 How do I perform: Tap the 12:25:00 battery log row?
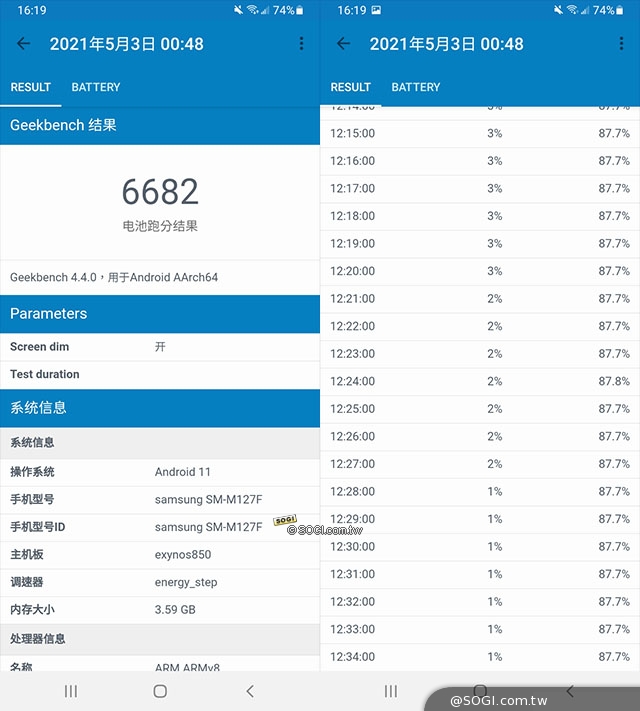click(480, 409)
